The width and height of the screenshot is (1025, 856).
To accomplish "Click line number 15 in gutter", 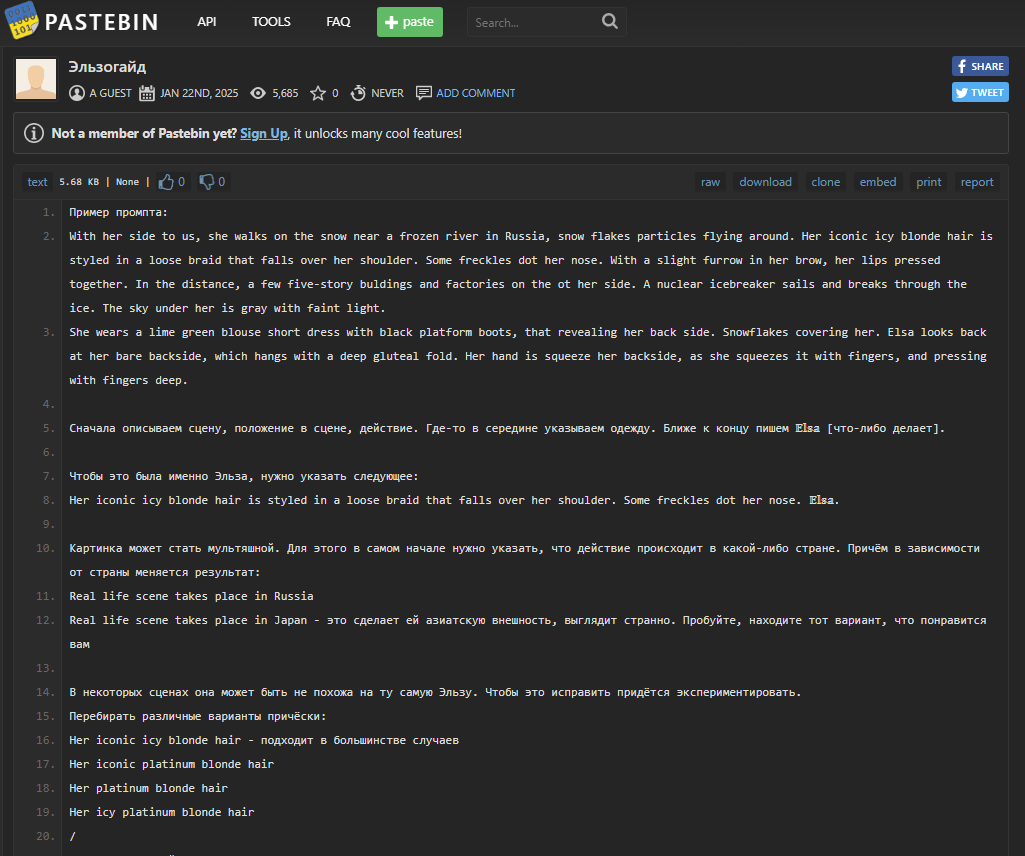I will click(45, 716).
